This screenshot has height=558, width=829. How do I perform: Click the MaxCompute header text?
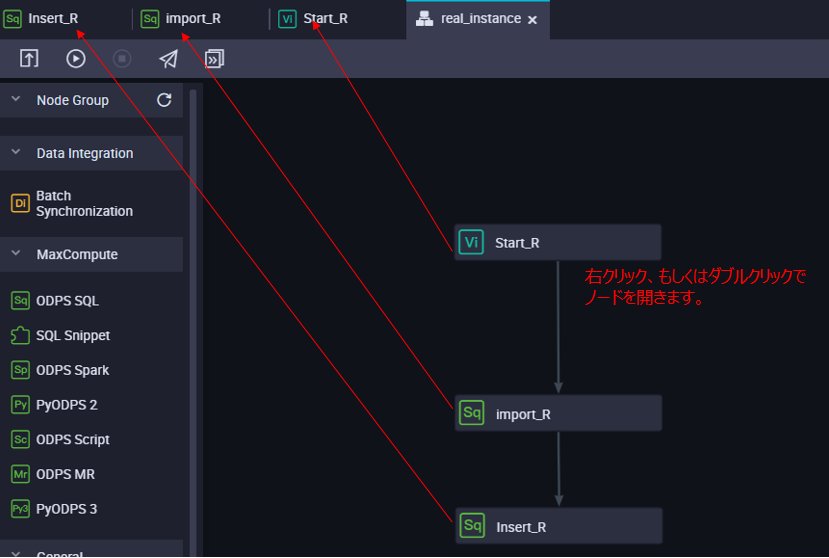pyautogui.click(x=77, y=254)
